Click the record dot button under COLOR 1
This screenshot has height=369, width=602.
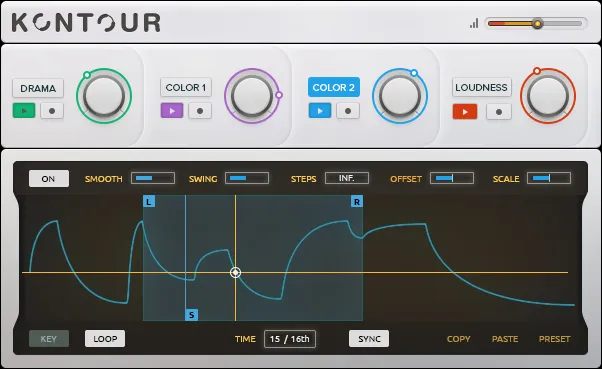point(200,111)
